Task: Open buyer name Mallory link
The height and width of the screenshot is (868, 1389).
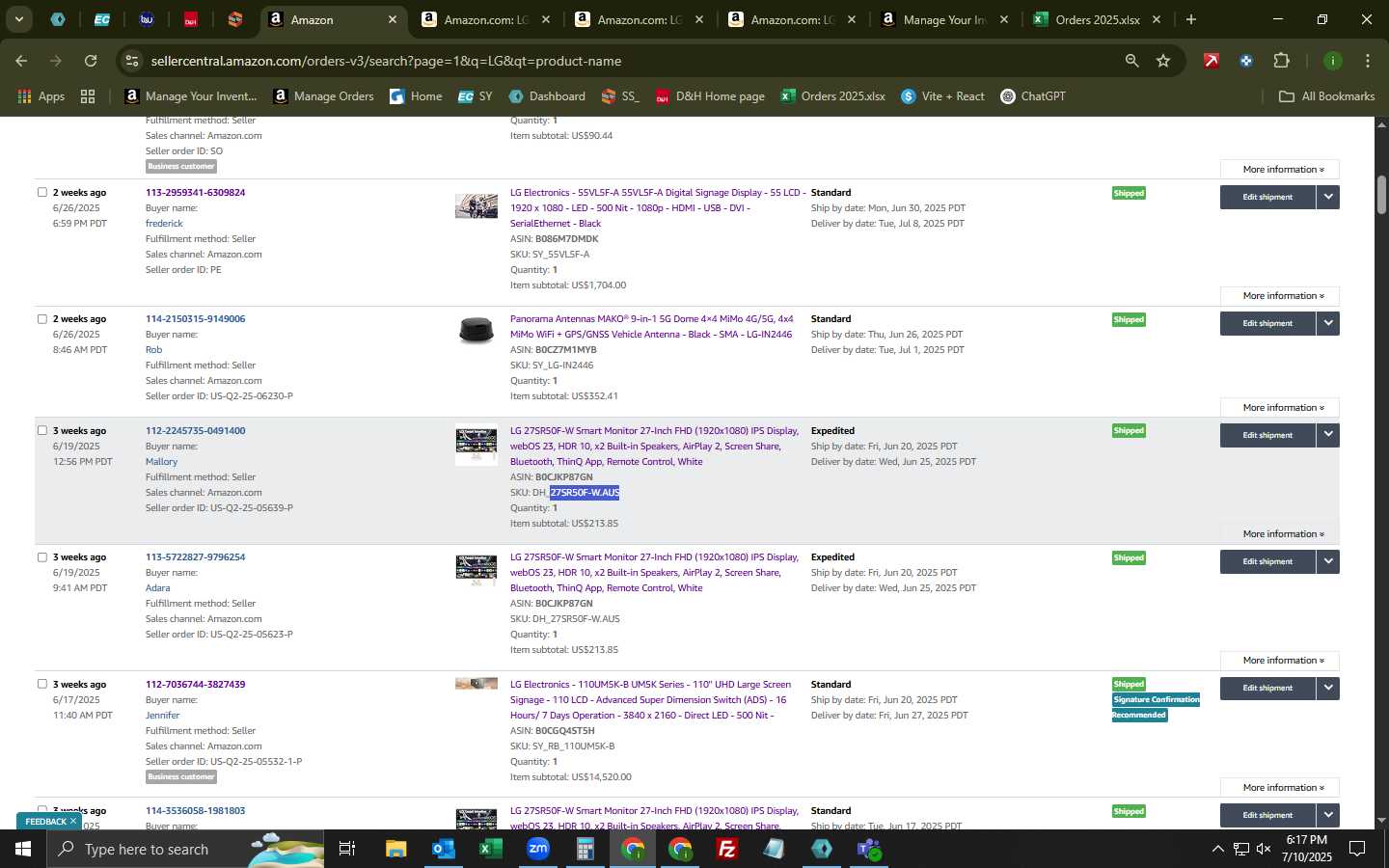Action: click(161, 461)
